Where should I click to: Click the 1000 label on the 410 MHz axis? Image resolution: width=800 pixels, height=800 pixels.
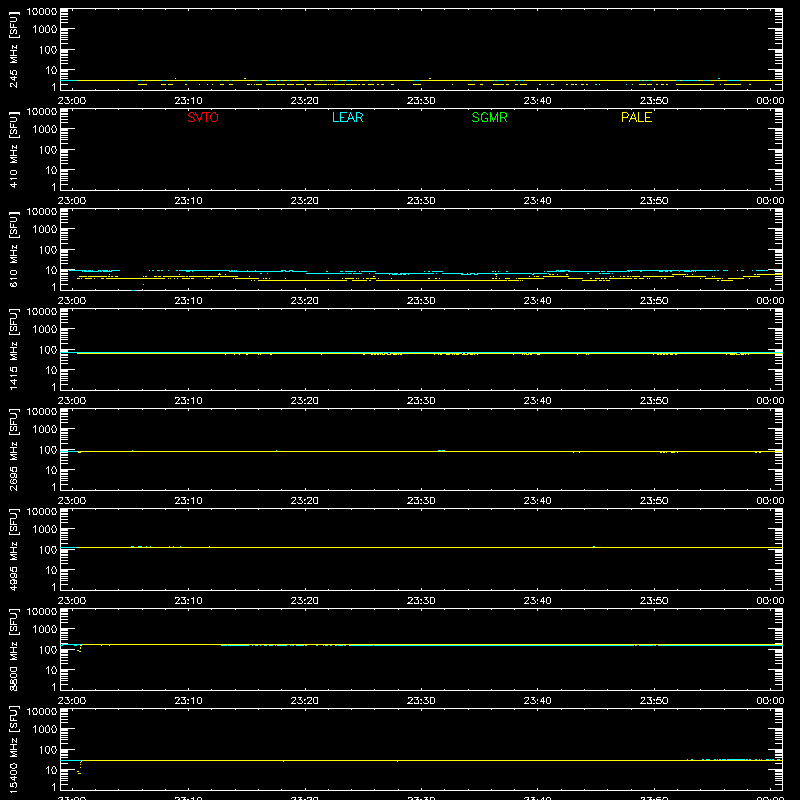pyautogui.click(x=45, y=130)
